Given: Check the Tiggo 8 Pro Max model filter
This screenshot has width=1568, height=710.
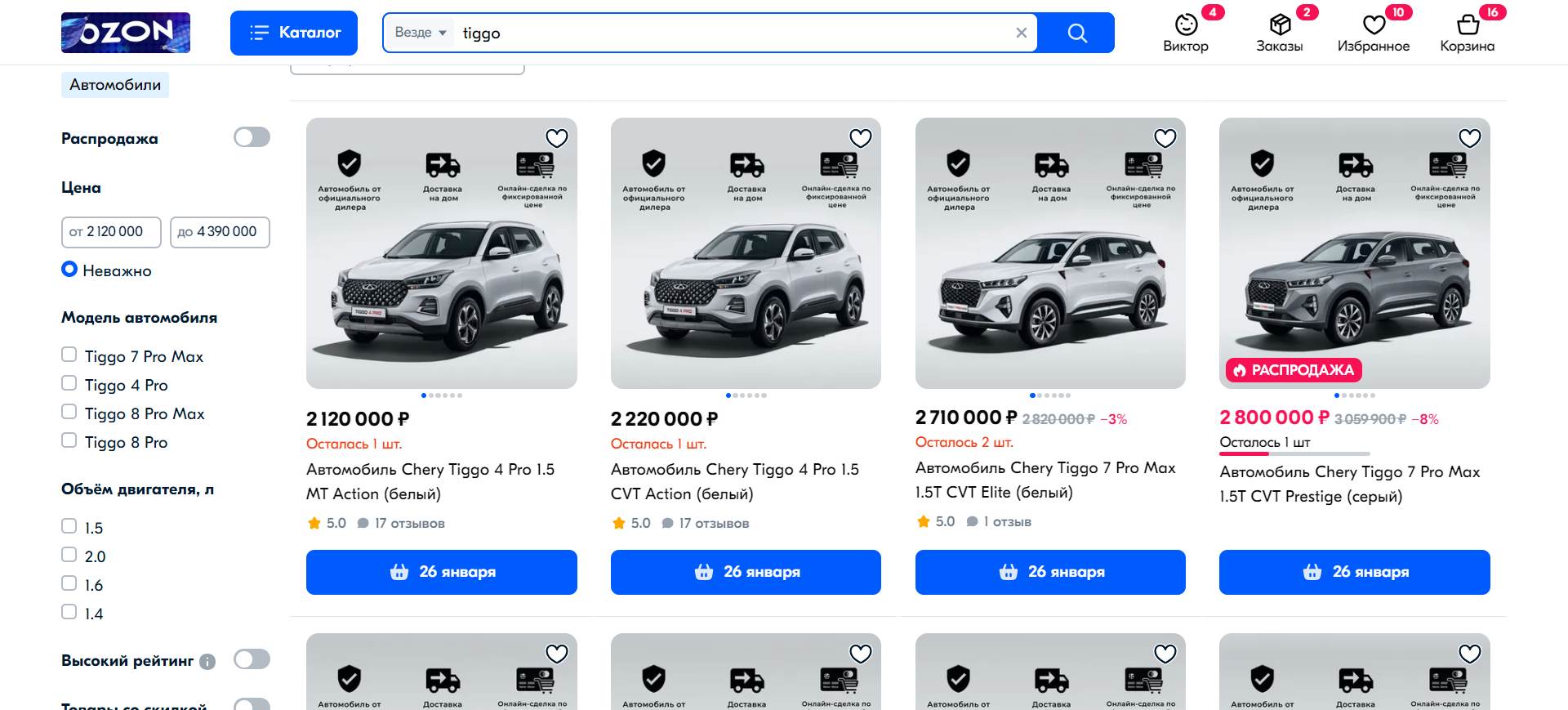Looking at the screenshot, I should pyautogui.click(x=69, y=413).
